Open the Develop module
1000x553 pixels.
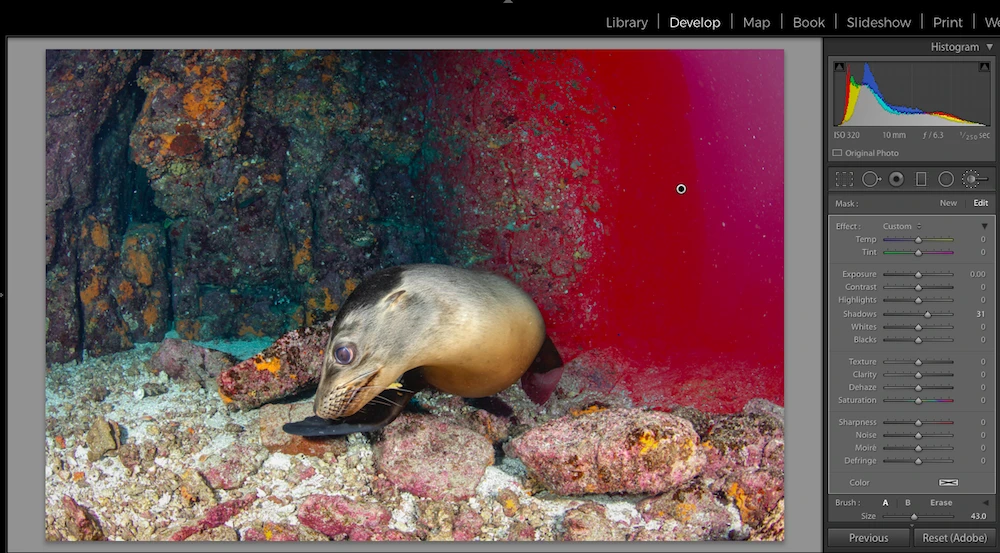695,22
